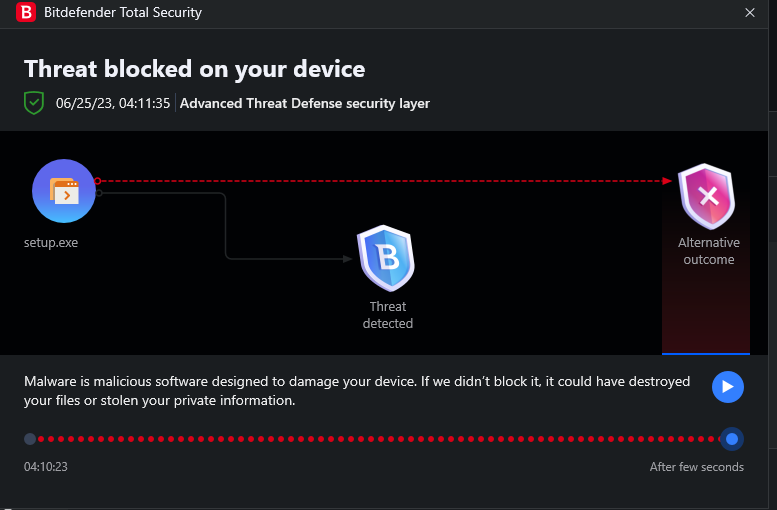Click the gray node below the red one

pos(98,192)
